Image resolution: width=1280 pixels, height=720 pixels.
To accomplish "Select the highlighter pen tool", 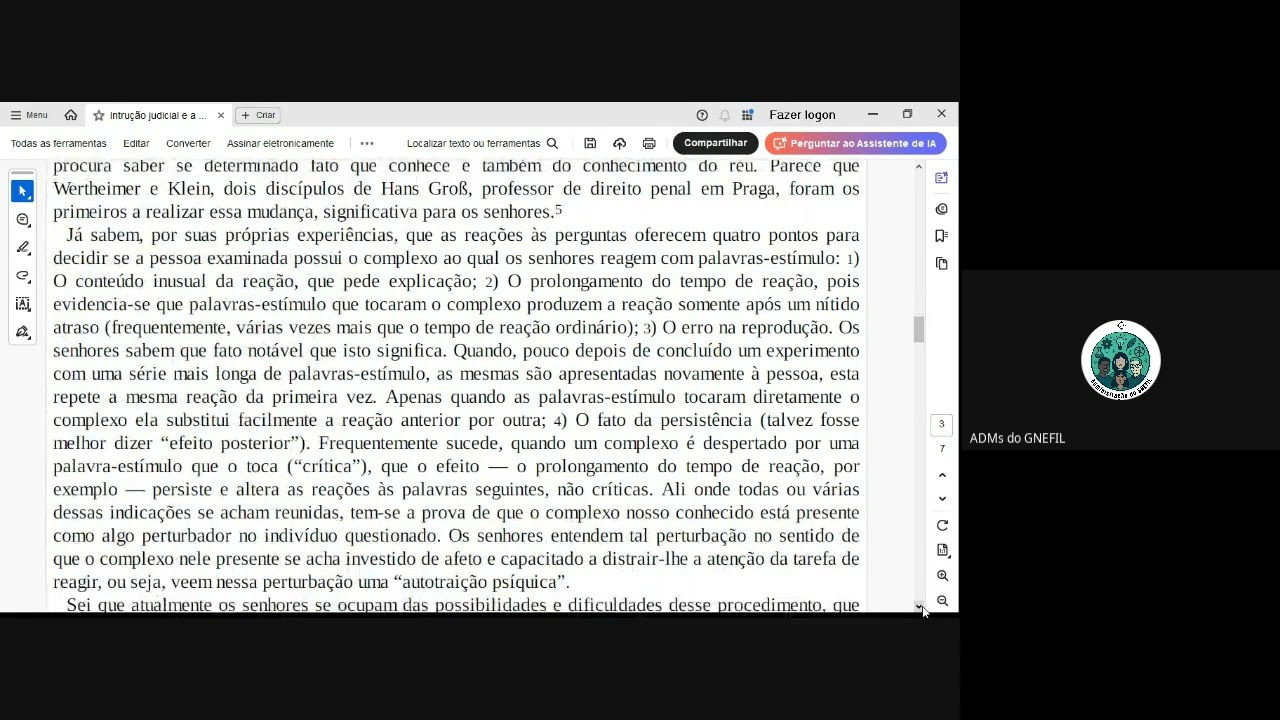I will (23, 247).
